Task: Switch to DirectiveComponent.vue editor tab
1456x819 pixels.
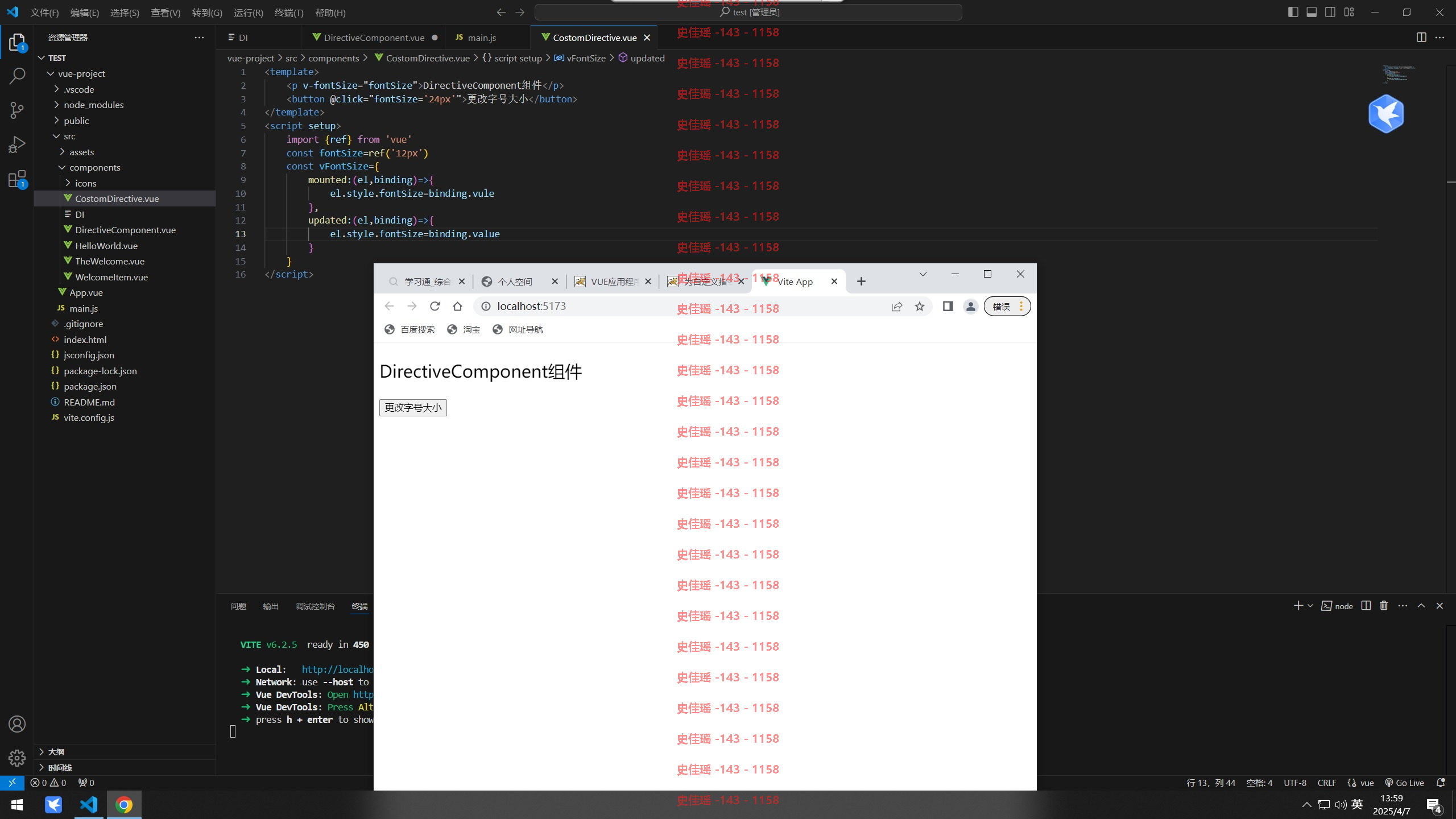Action: click(x=374, y=38)
